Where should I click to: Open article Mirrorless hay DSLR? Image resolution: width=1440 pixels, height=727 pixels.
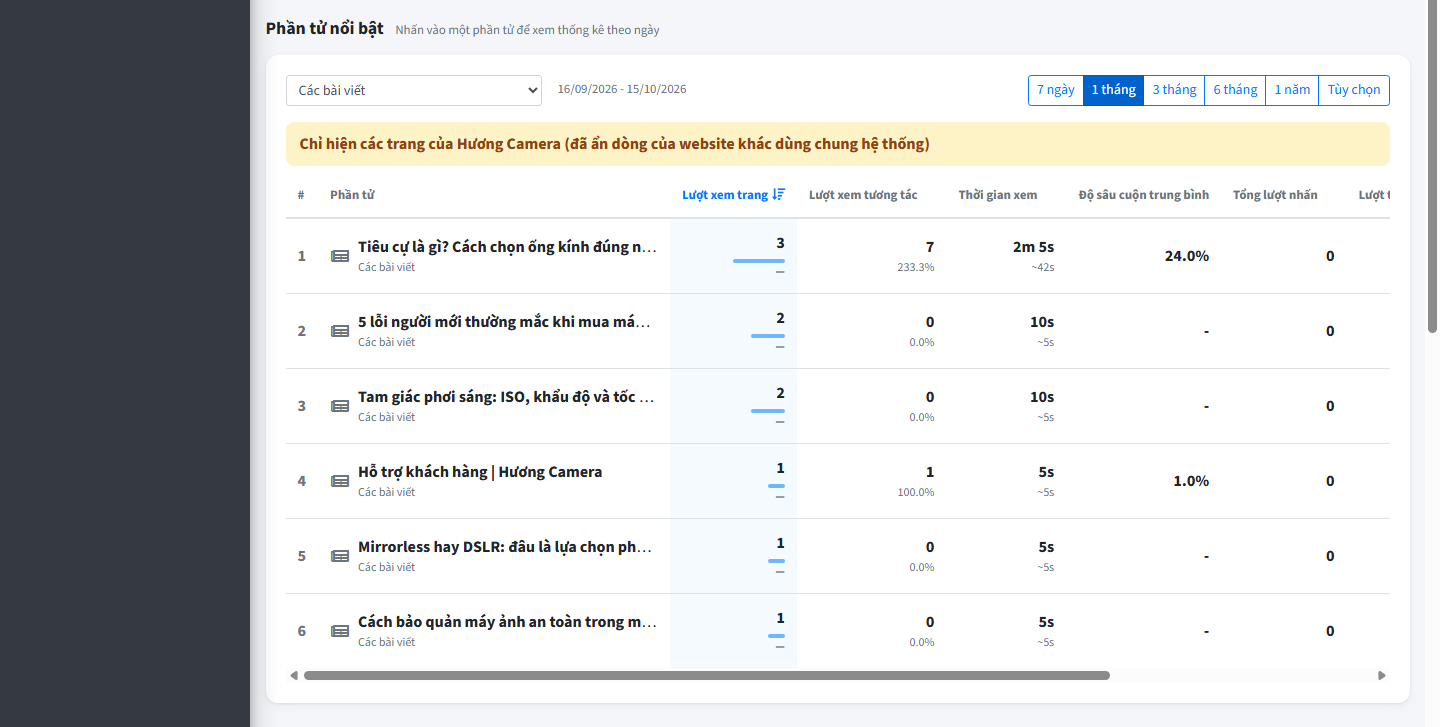[505, 547]
